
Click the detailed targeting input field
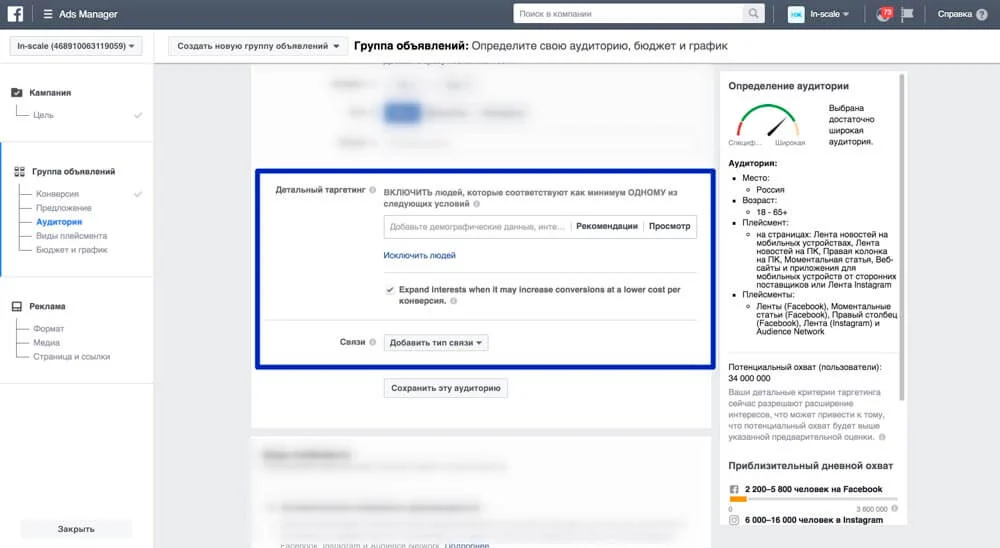pyautogui.click(x=477, y=226)
